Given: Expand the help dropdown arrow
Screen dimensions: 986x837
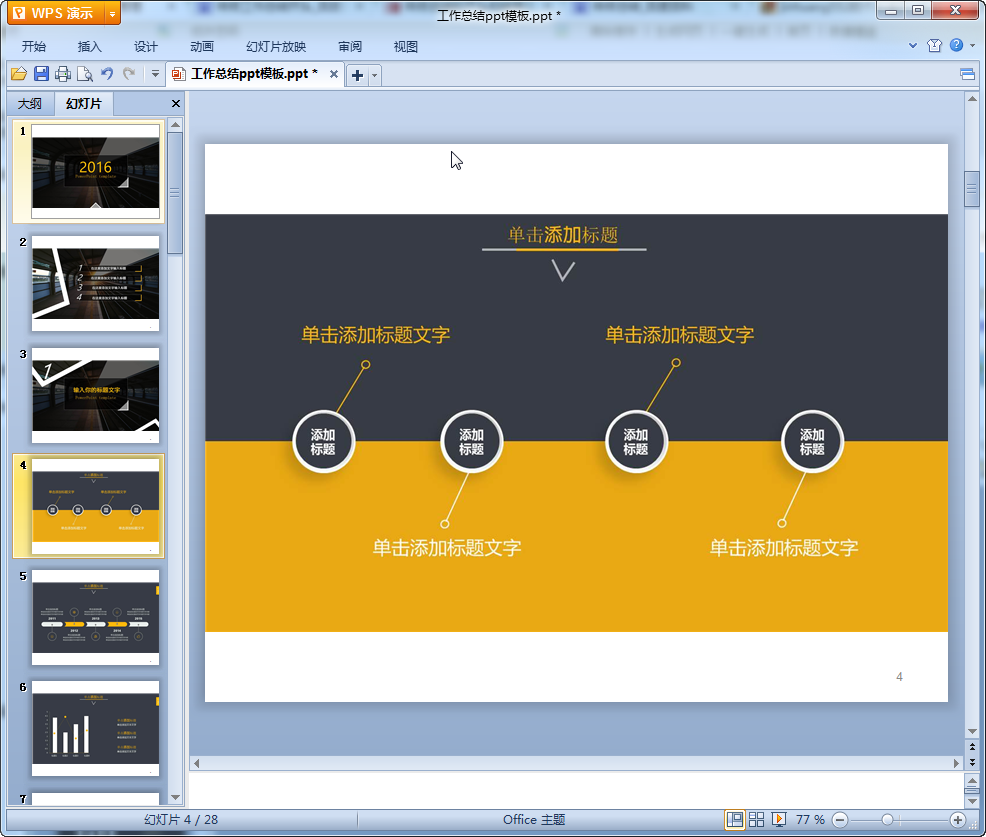Looking at the screenshot, I should click(973, 45).
